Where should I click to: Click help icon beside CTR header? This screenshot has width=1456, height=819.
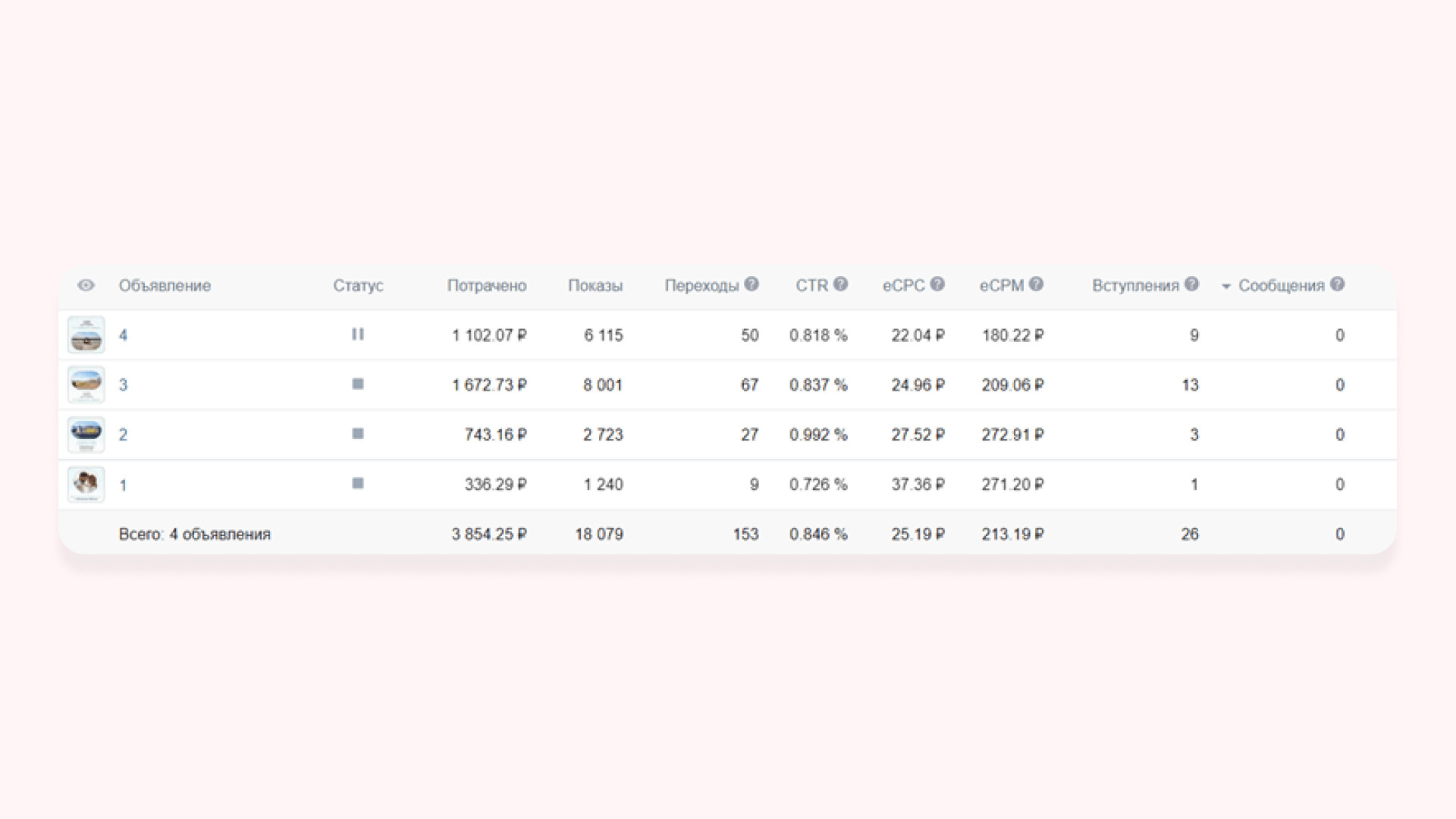(840, 284)
